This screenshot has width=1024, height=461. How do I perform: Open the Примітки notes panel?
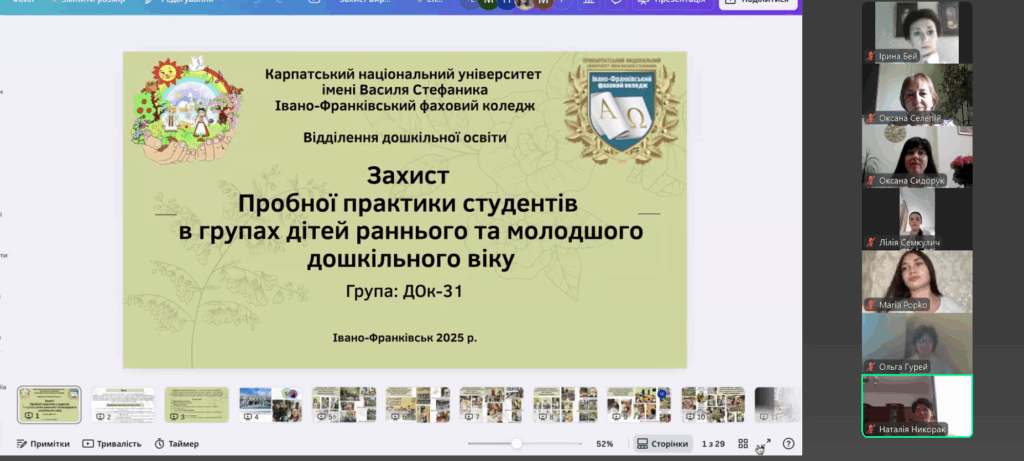point(43,444)
